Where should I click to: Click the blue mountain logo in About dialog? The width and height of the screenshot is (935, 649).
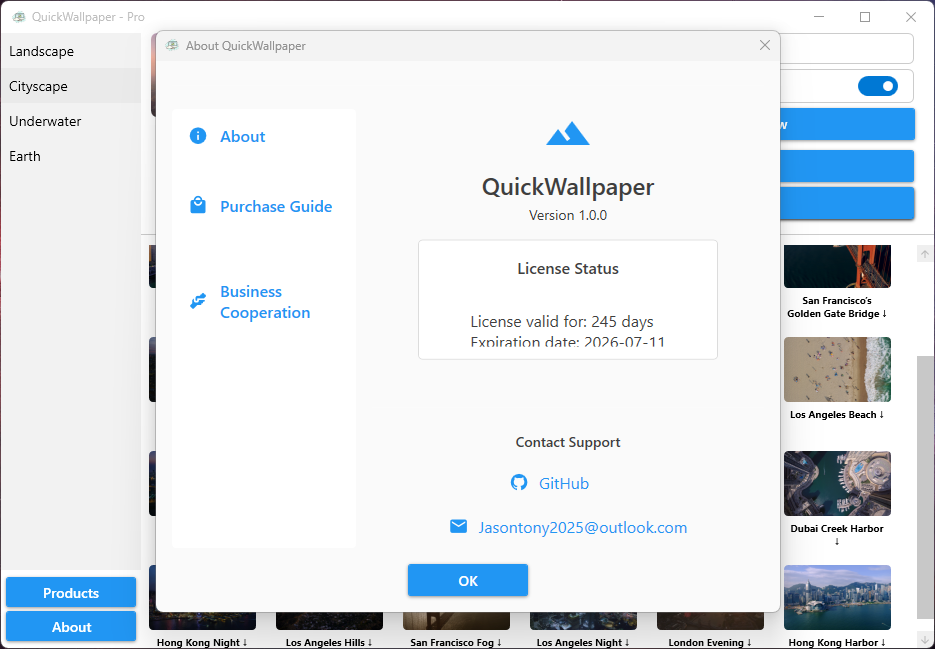(x=568, y=133)
